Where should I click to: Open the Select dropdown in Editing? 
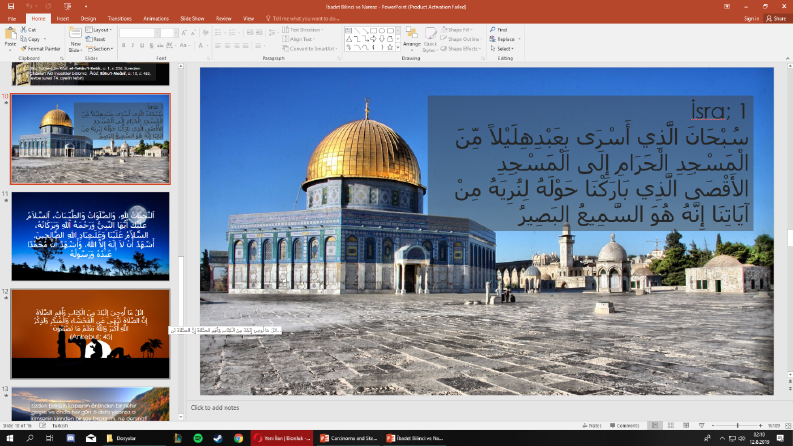point(502,49)
